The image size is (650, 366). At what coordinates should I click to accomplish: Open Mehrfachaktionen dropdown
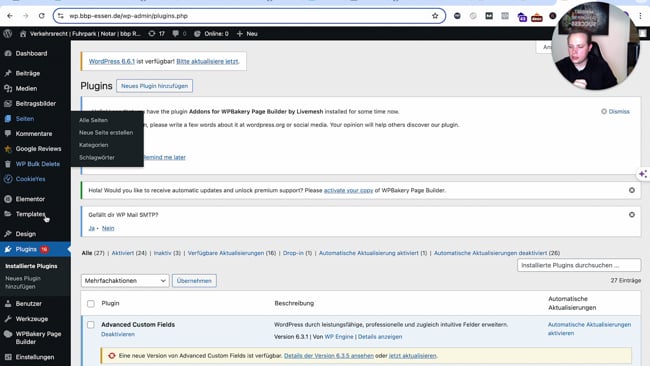pos(125,281)
